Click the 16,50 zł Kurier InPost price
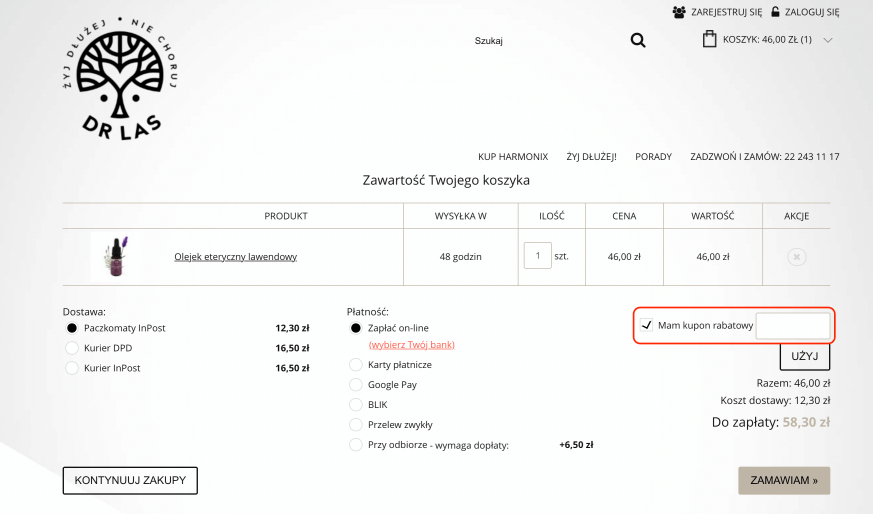 pyautogui.click(x=292, y=368)
